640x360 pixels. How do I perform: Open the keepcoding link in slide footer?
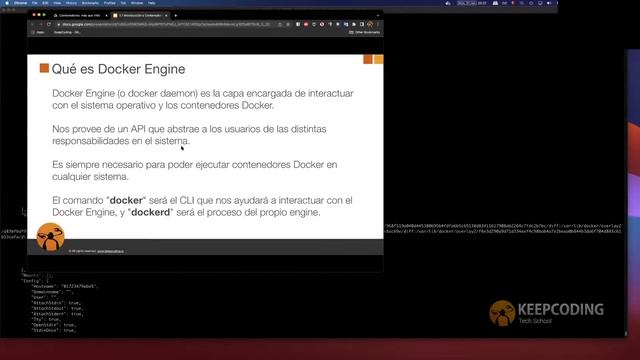(x=111, y=251)
